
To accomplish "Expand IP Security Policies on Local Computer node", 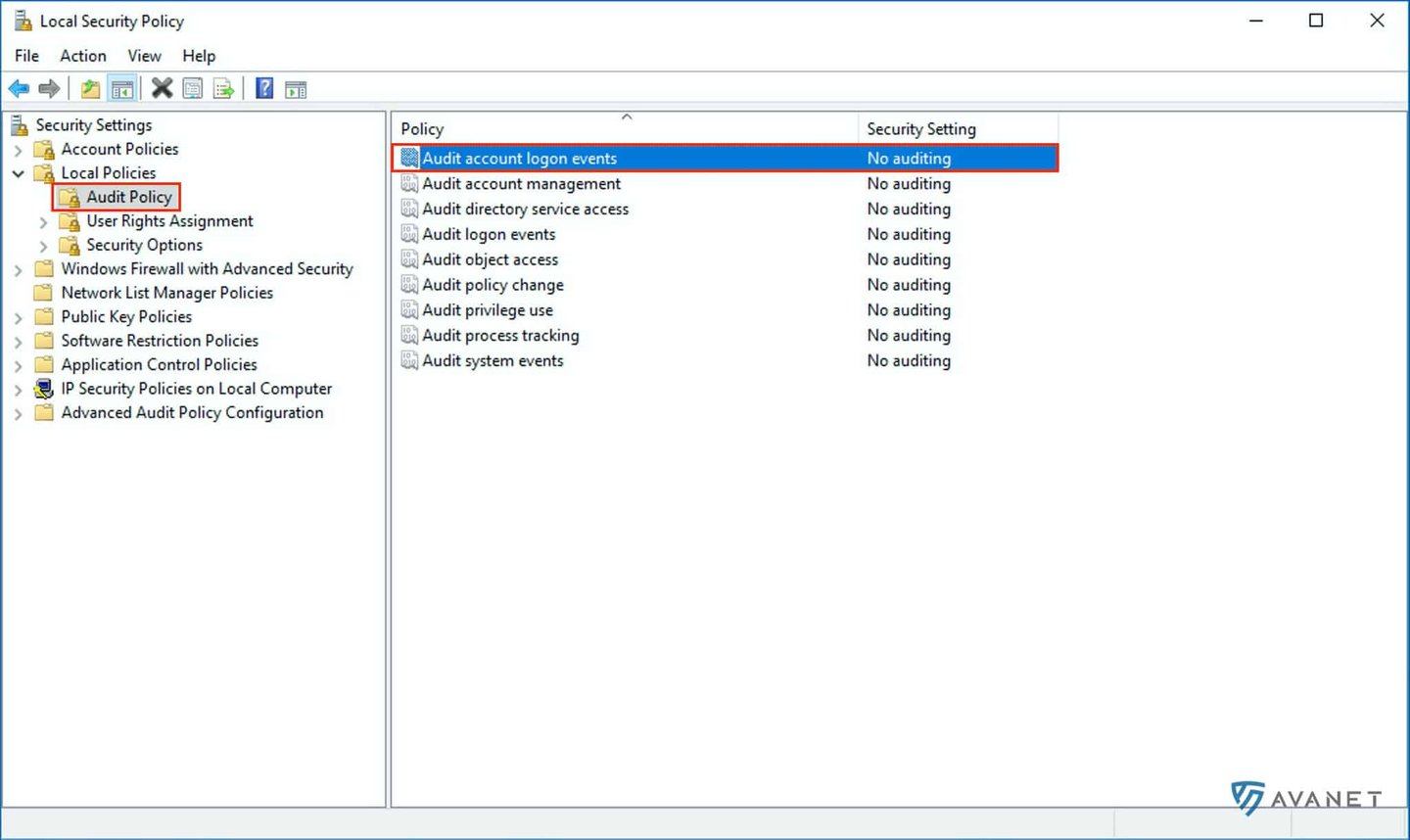I will pos(18,390).
